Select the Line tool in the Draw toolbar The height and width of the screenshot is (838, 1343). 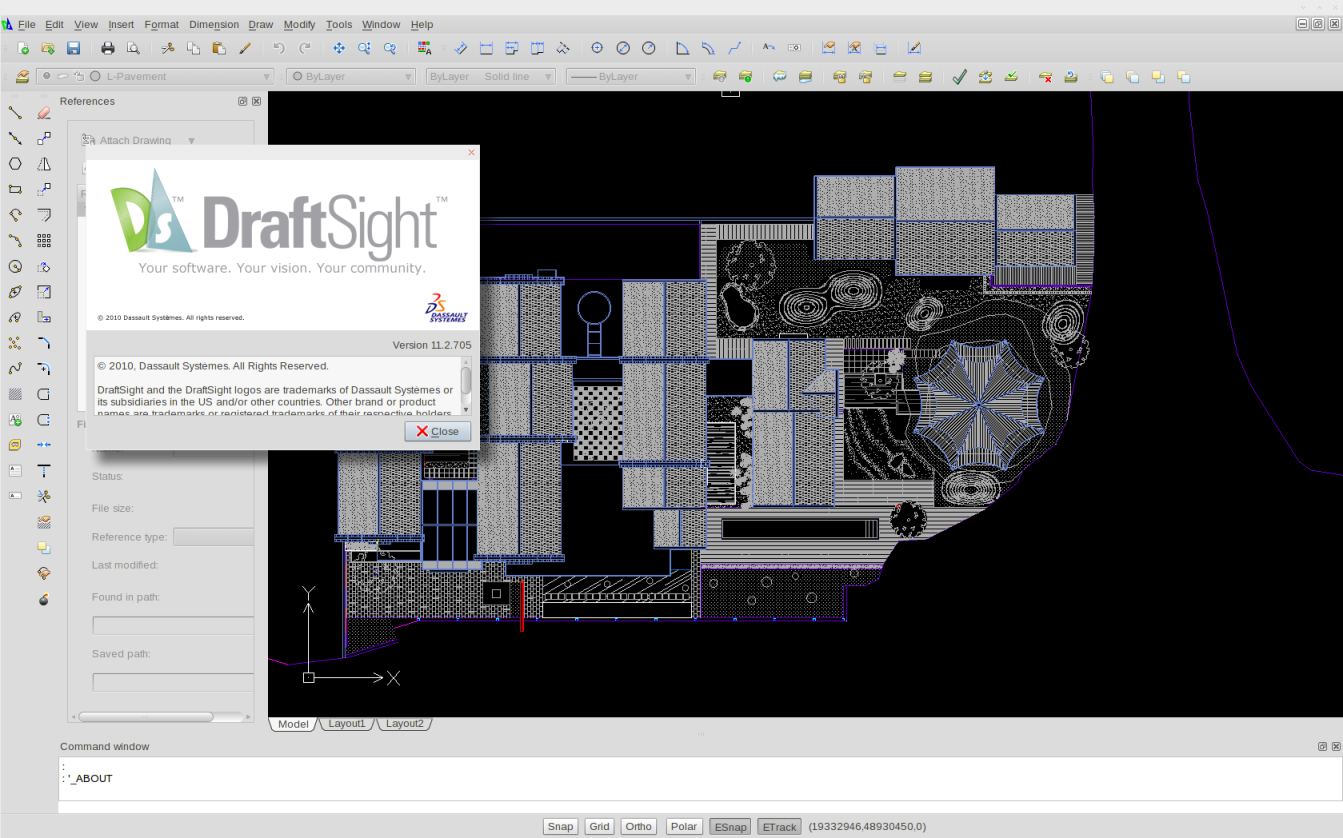[15, 112]
